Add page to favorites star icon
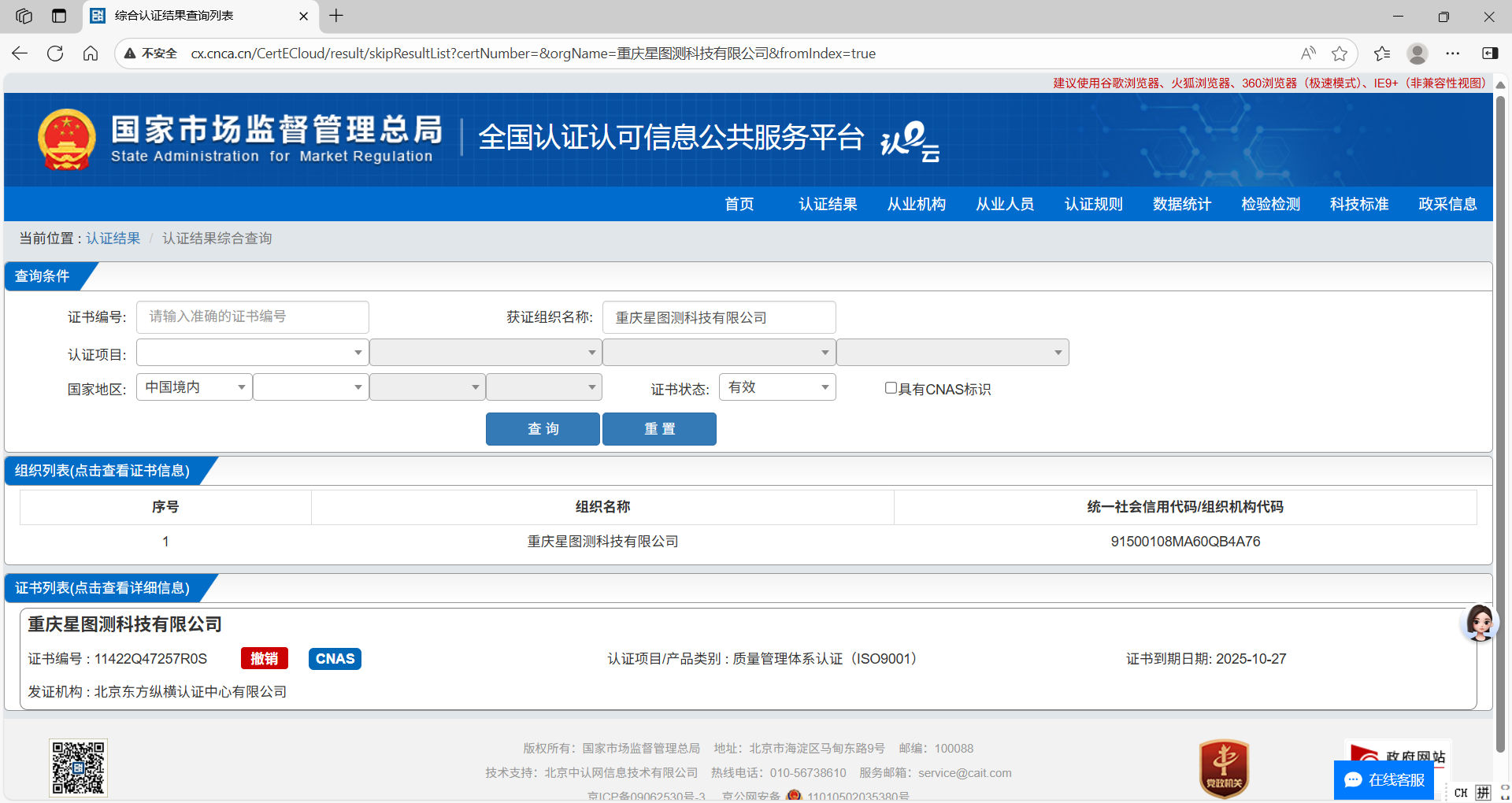 [1339, 54]
